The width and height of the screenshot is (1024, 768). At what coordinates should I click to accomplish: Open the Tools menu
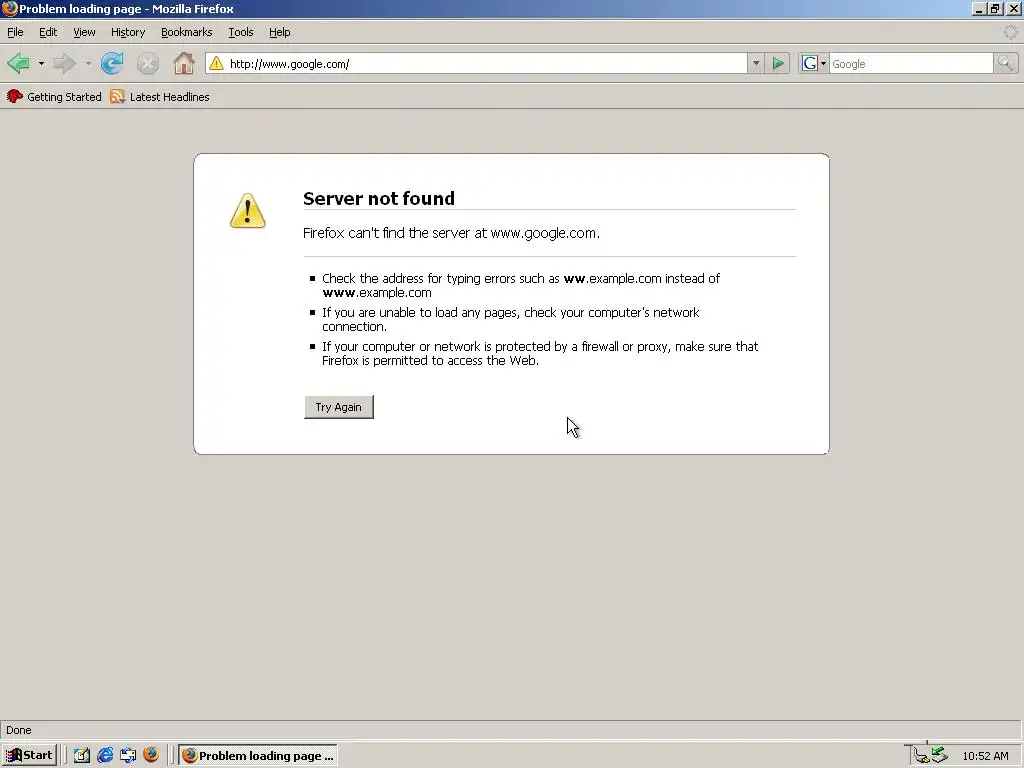coord(240,32)
